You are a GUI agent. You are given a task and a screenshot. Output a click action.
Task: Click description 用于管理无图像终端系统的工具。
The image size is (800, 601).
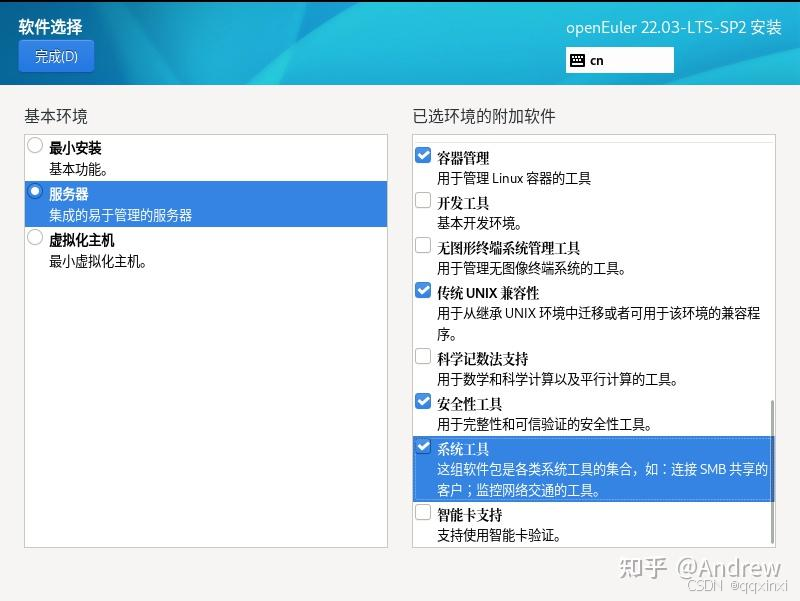532,268
